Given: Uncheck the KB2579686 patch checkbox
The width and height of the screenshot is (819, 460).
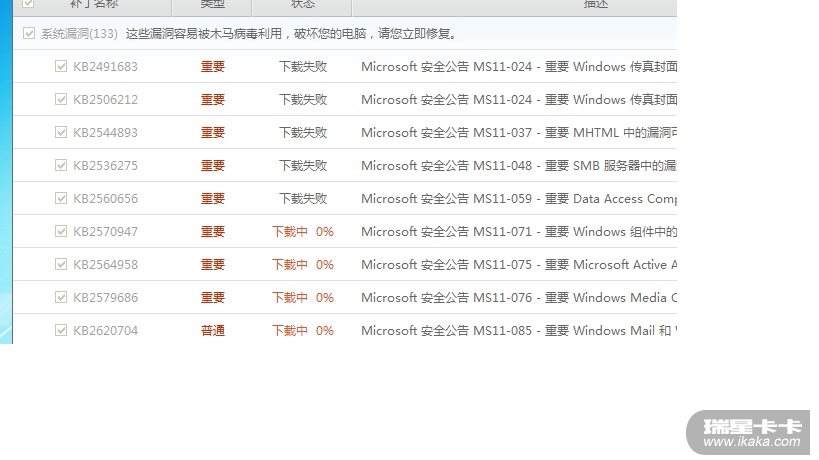Looking at the screenshot, I should (x=61, y=297).
